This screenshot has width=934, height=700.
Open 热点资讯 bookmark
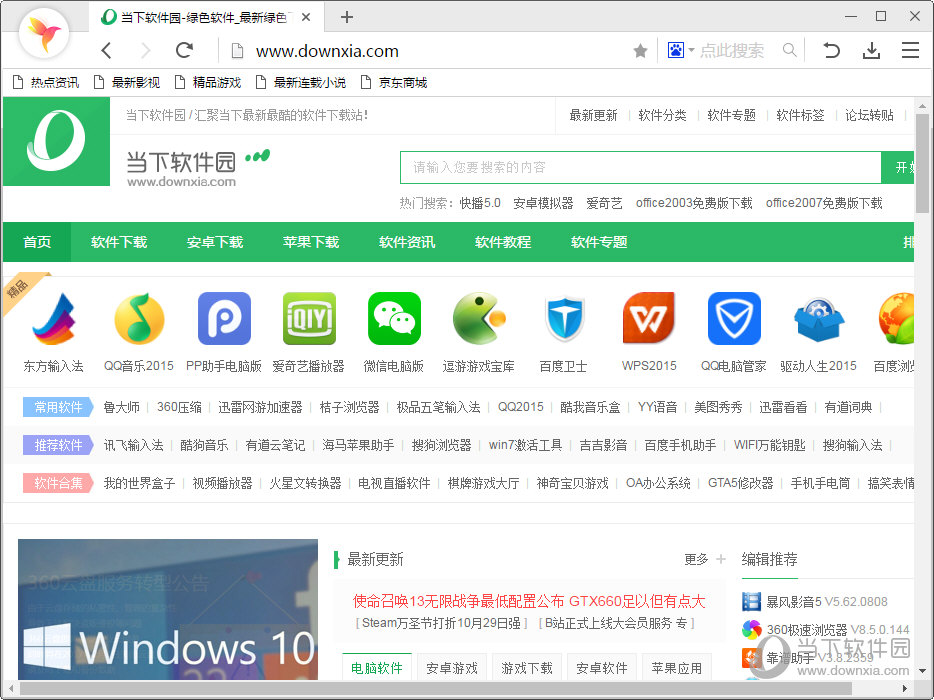pos(46,82)
